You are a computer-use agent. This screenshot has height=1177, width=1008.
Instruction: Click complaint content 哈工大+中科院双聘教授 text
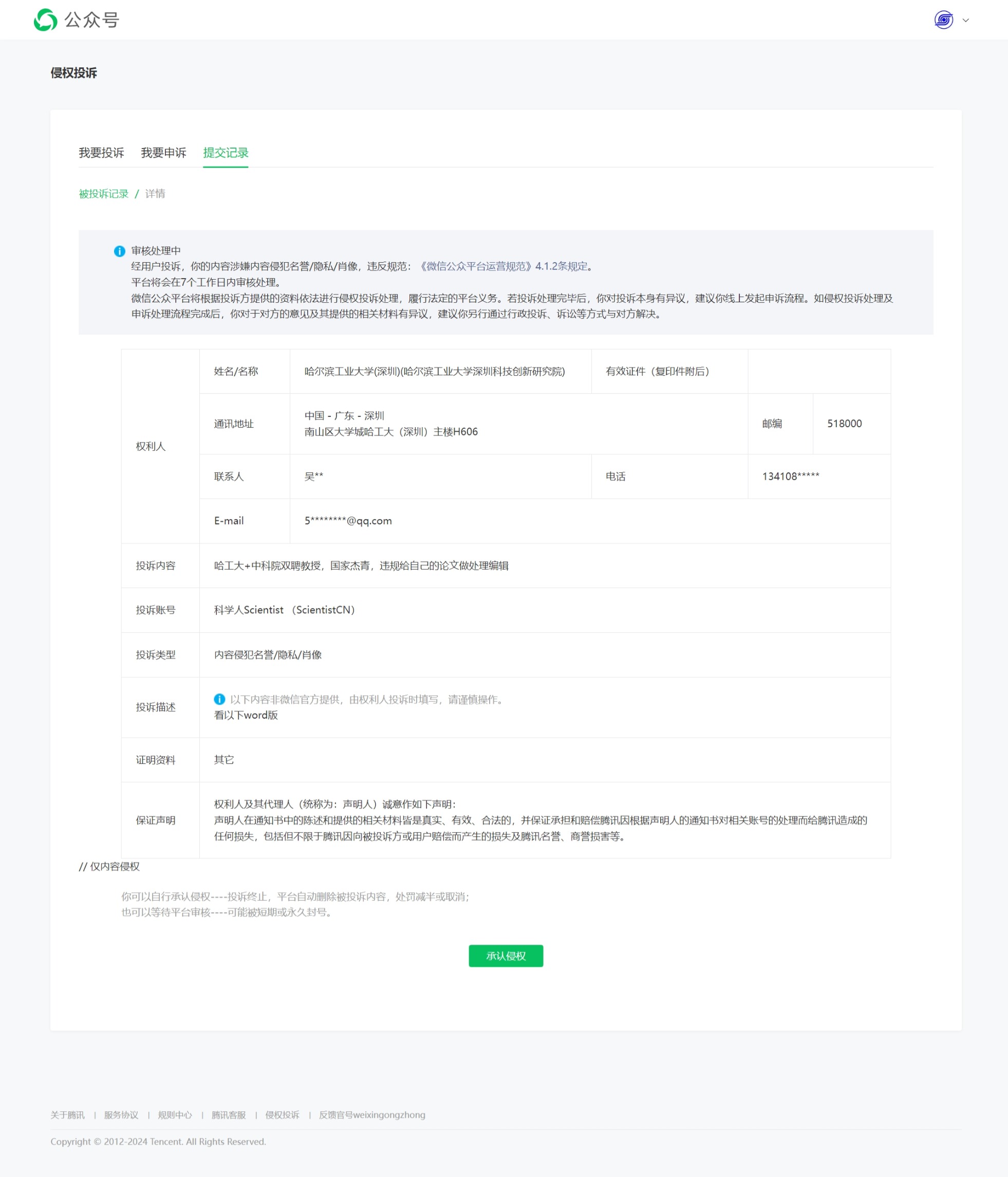point(361,566)
